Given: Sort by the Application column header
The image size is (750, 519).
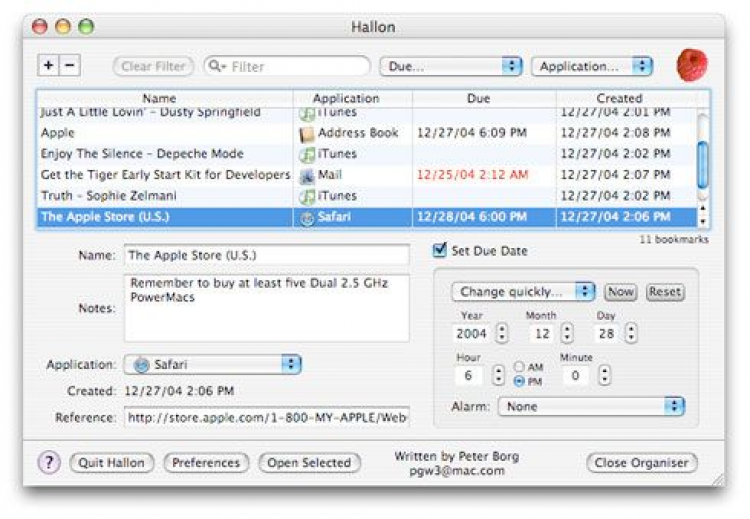Looking at the screenshot, I should click(353, 99).
